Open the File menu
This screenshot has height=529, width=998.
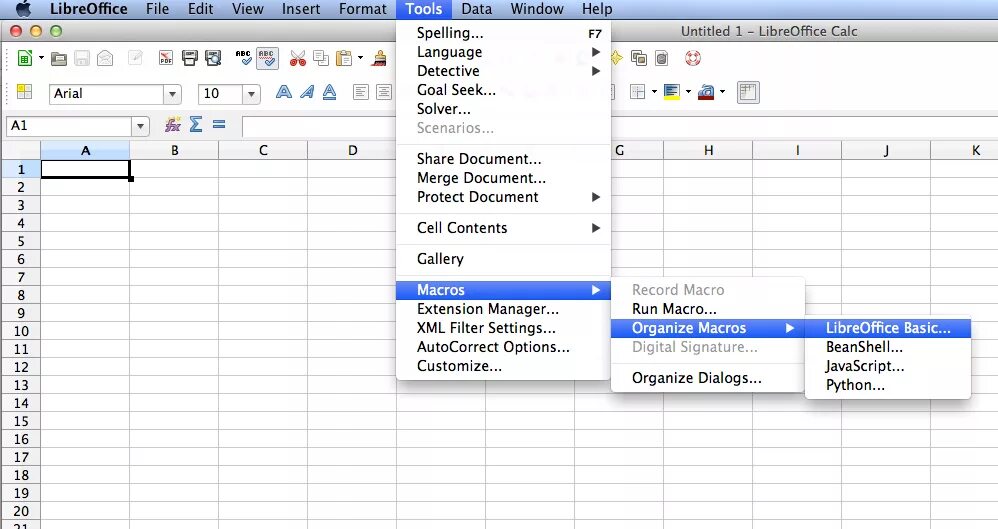tap(157, 9)
